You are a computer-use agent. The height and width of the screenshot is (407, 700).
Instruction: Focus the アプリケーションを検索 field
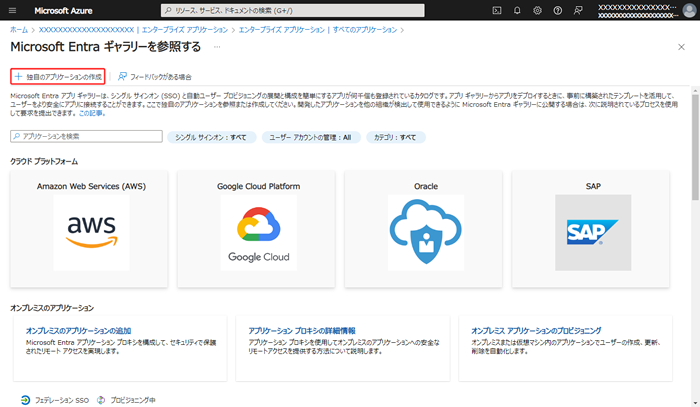point(87,137)
